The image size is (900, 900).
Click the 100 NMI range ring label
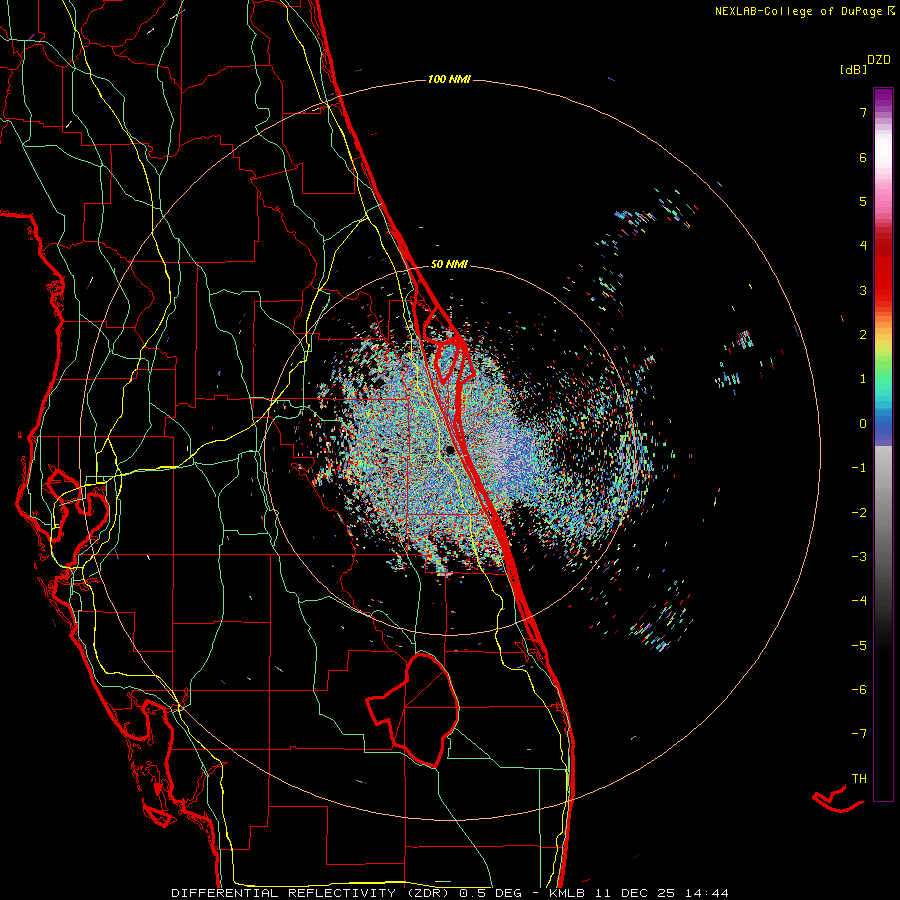click(x=449, y=79)
